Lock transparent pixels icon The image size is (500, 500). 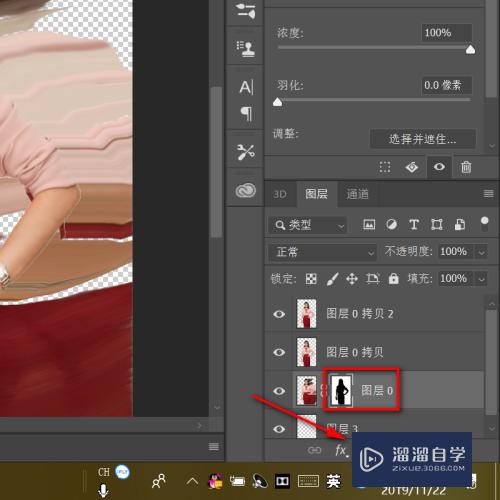(x=311, y=279)
